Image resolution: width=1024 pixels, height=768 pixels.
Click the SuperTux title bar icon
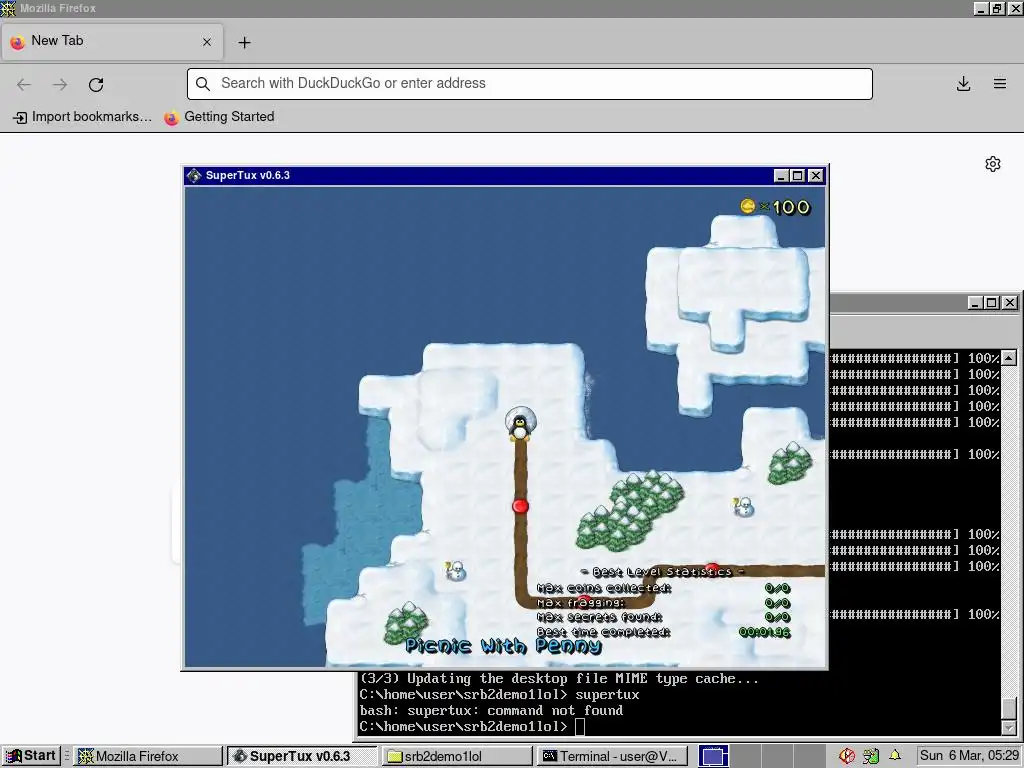click(194, 175)
